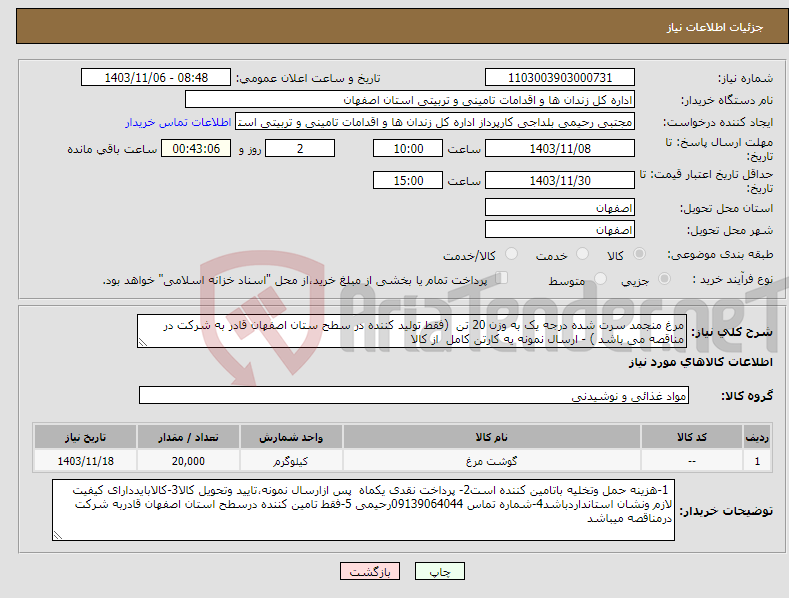Select the کالا/خدمت radio button
This screenshot has width=789, height=598.
tap(511, 254)
